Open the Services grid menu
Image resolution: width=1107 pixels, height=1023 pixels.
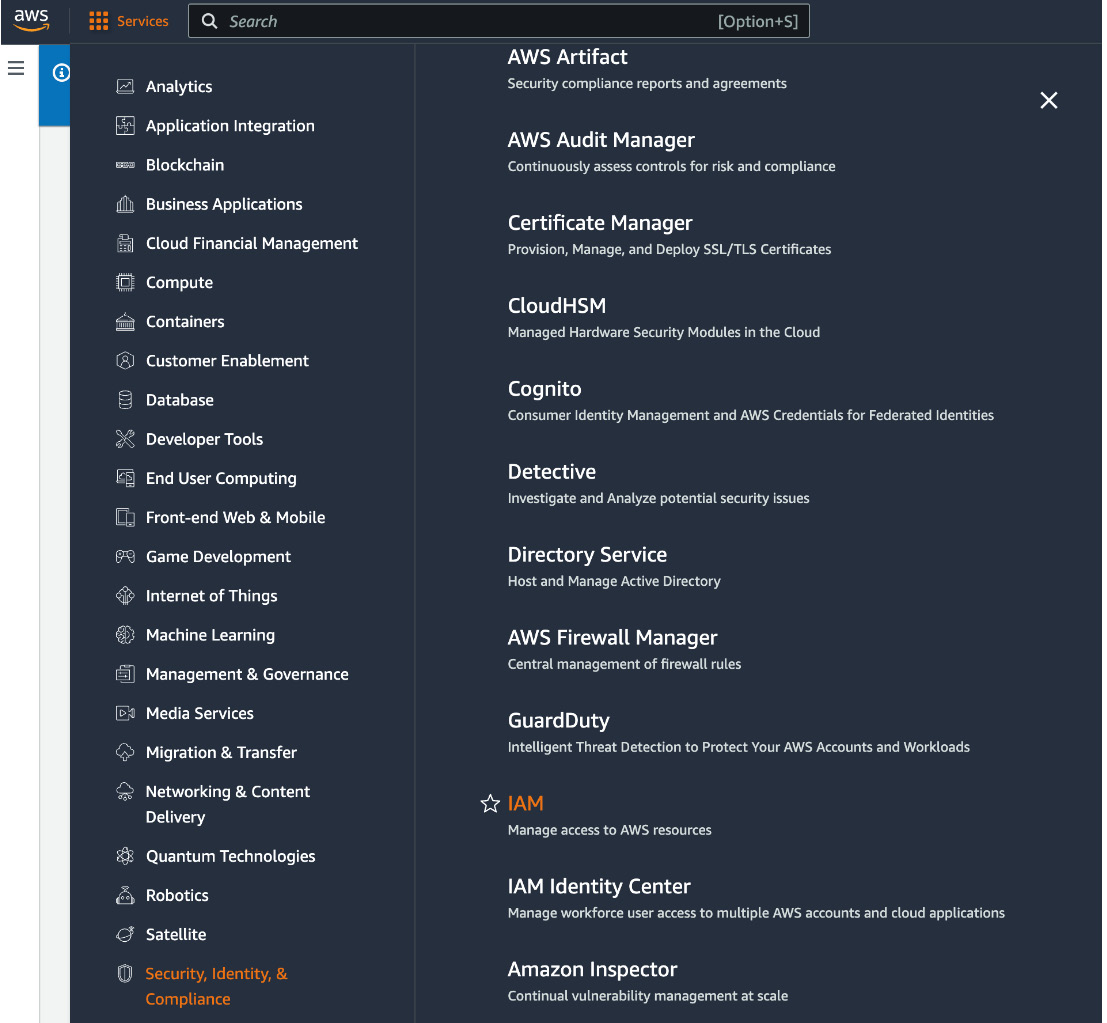coord(128,21)
